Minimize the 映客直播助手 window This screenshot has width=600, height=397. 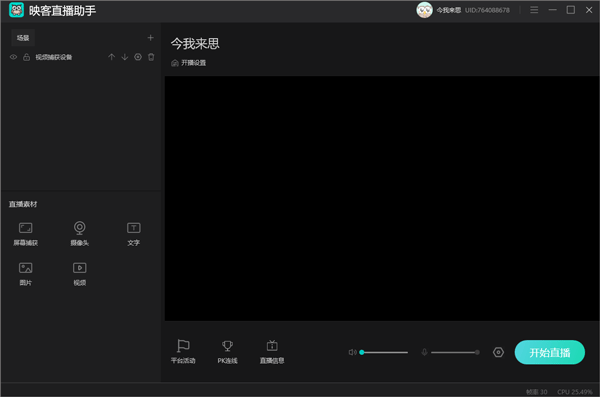pos(553,10)
